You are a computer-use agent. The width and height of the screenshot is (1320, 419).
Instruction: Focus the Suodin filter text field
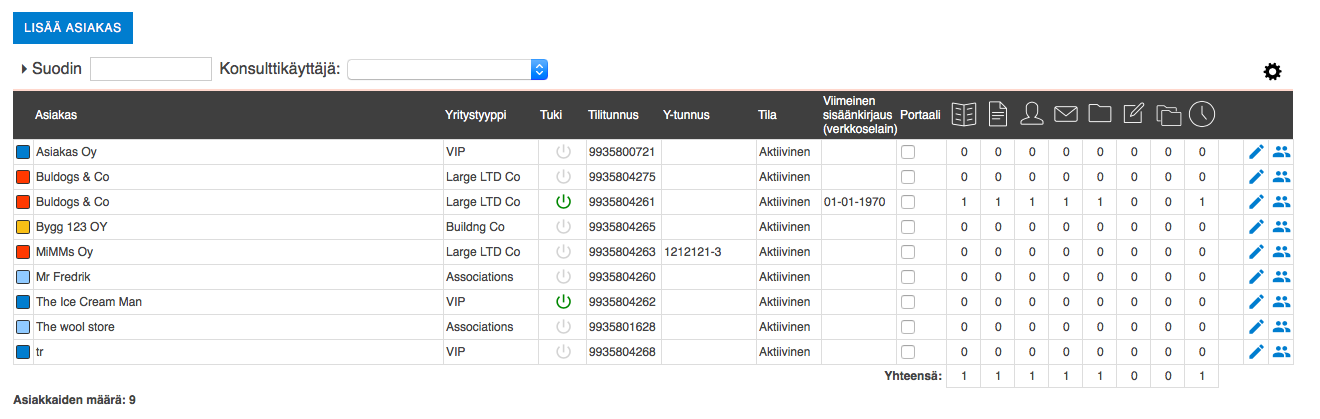coord(150,69)
